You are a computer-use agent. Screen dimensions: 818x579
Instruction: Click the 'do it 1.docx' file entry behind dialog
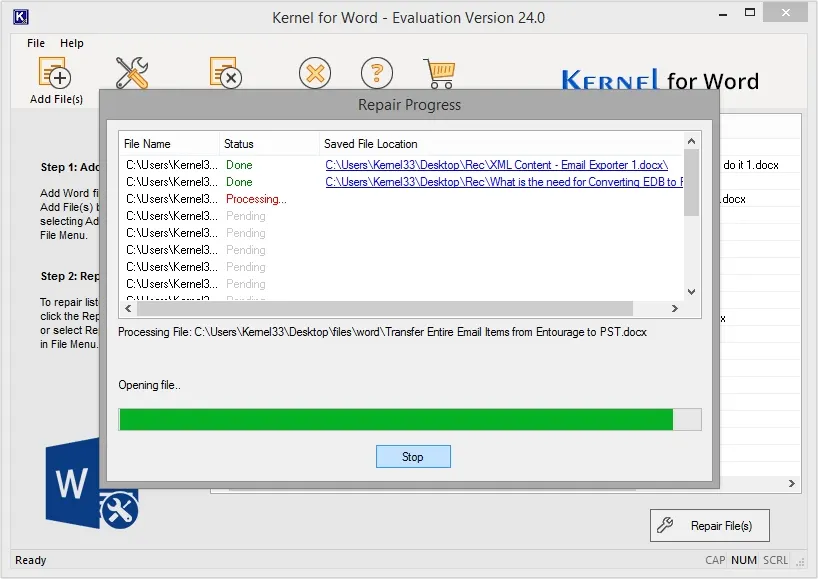(x=751, y=165)
